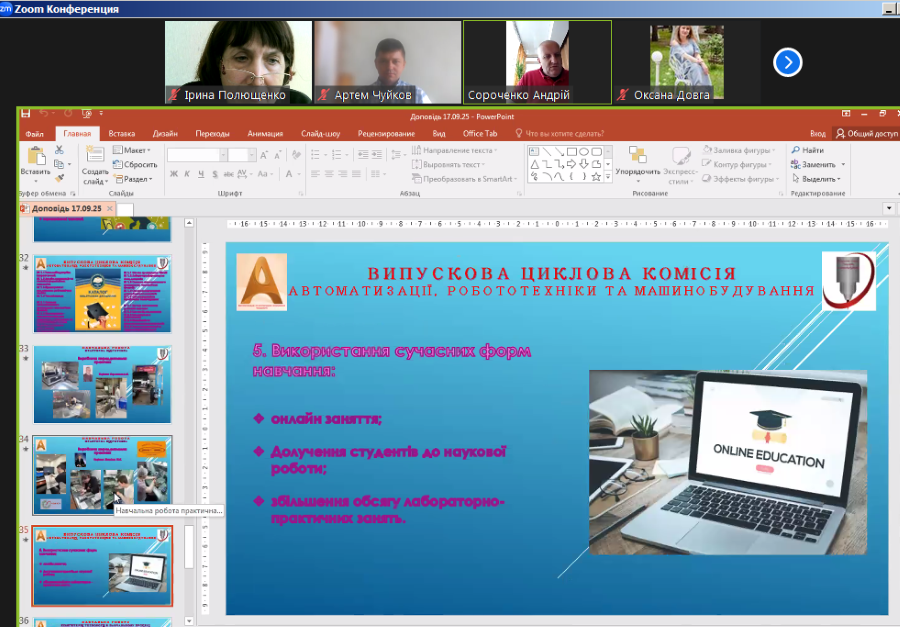Select slide 33 thumbnail in slide panel
Image resolution: width=900 pixels, height=627 pixels.
coord(103,383)
